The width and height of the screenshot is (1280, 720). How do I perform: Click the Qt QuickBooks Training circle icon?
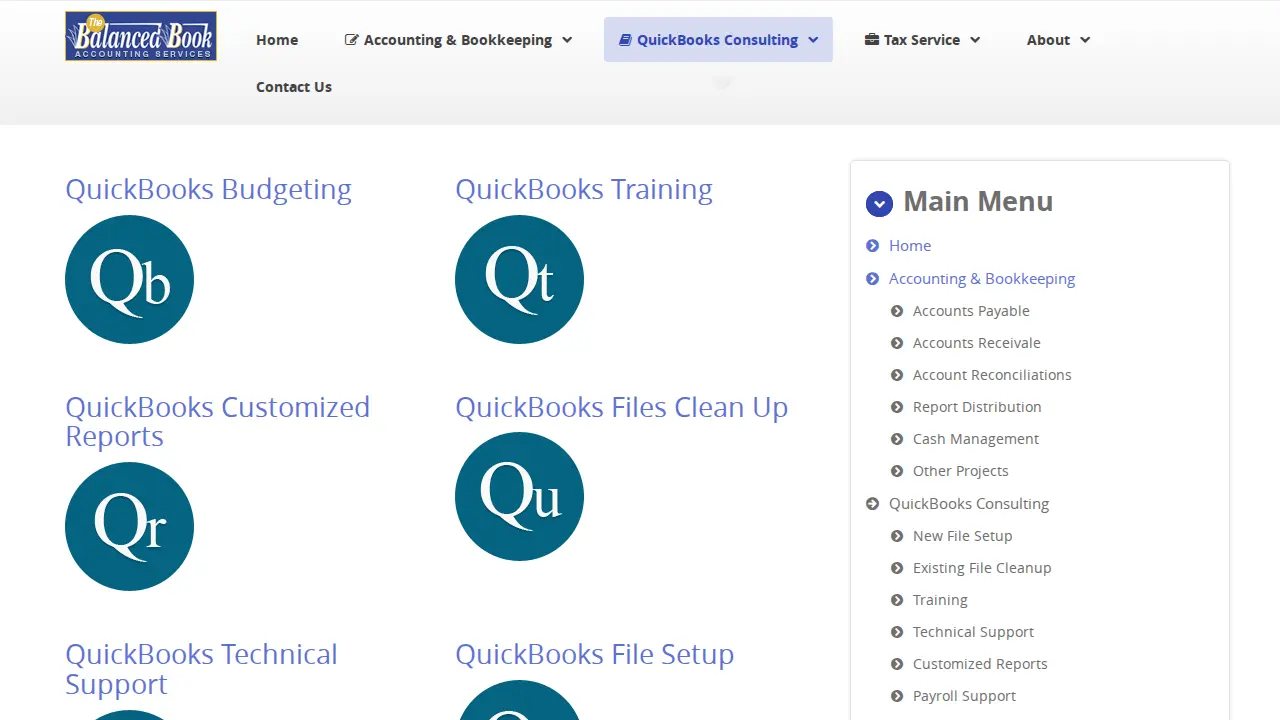[x=519, y=279]
